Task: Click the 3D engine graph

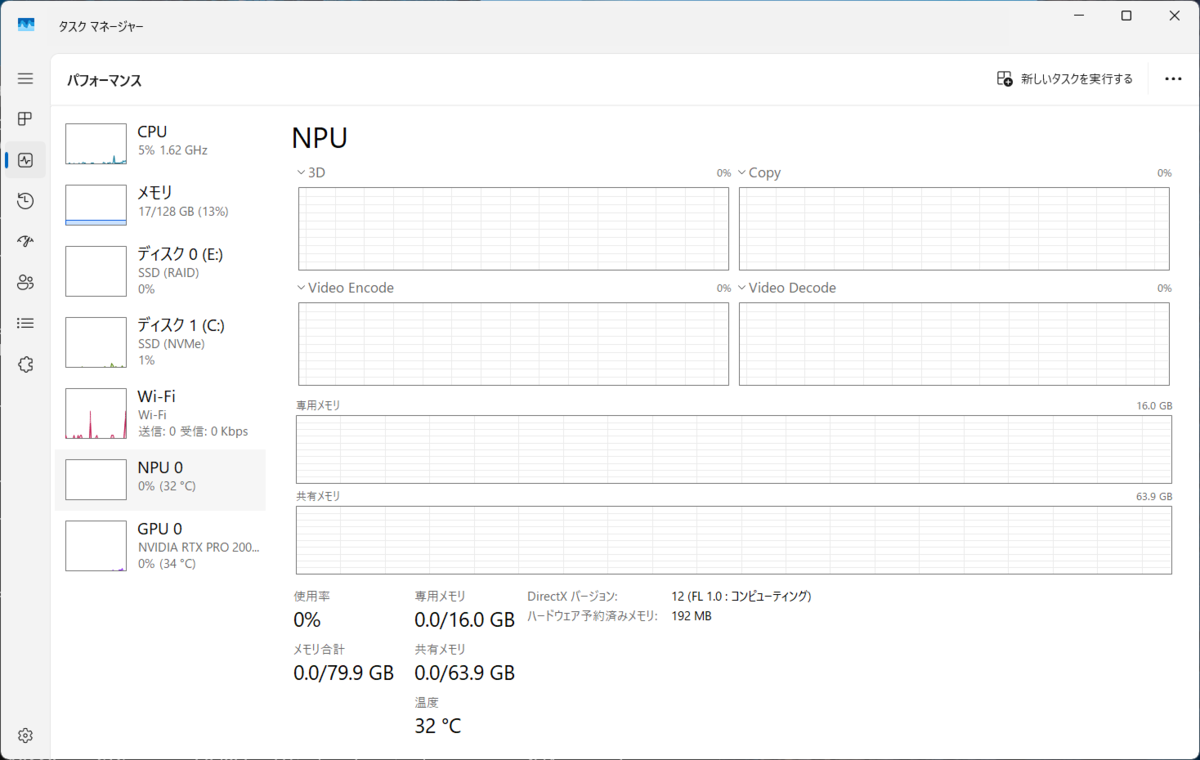Action: [x=513, y=228]
